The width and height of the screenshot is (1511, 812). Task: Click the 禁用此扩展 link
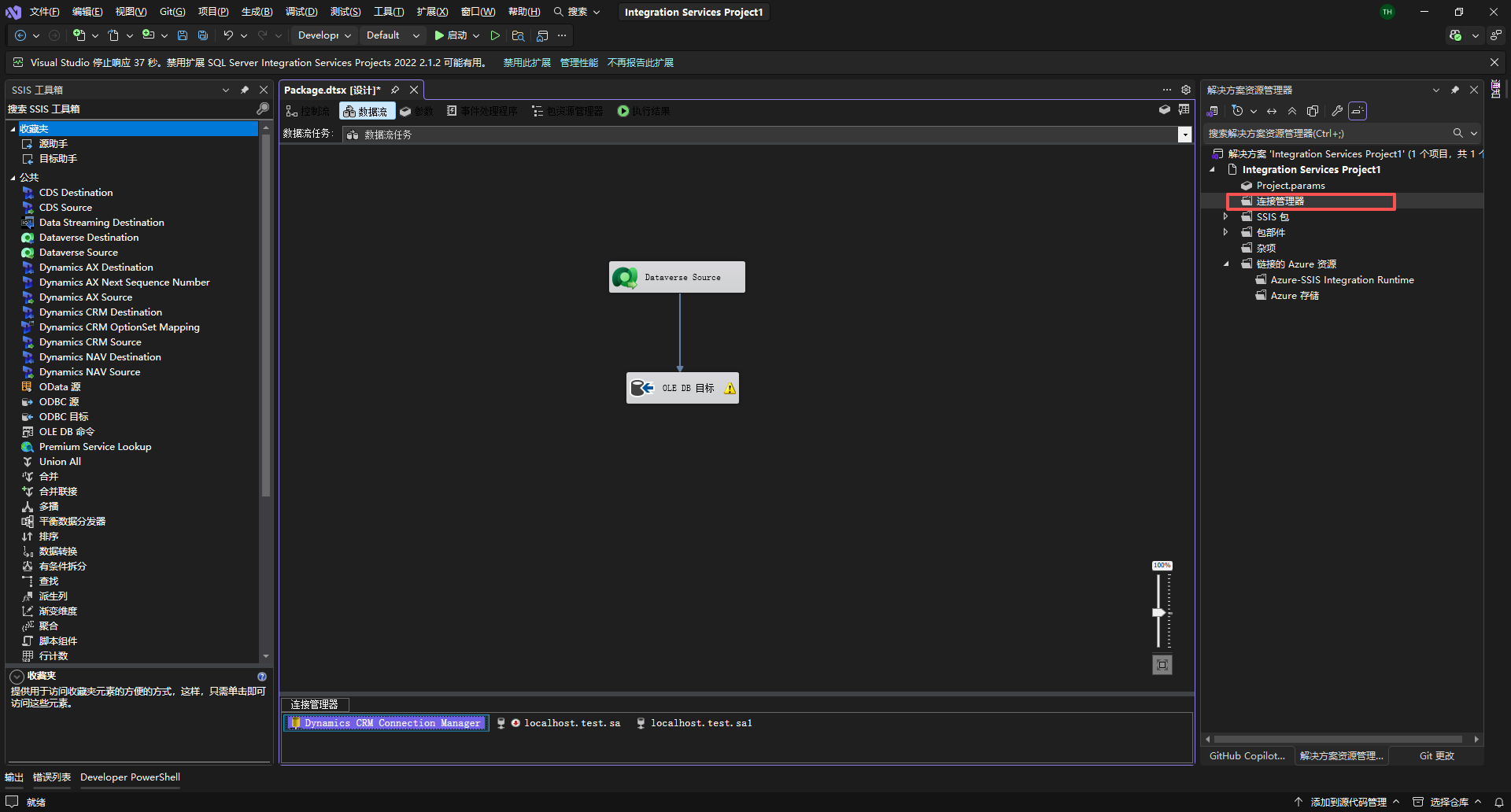click(527, 63)
